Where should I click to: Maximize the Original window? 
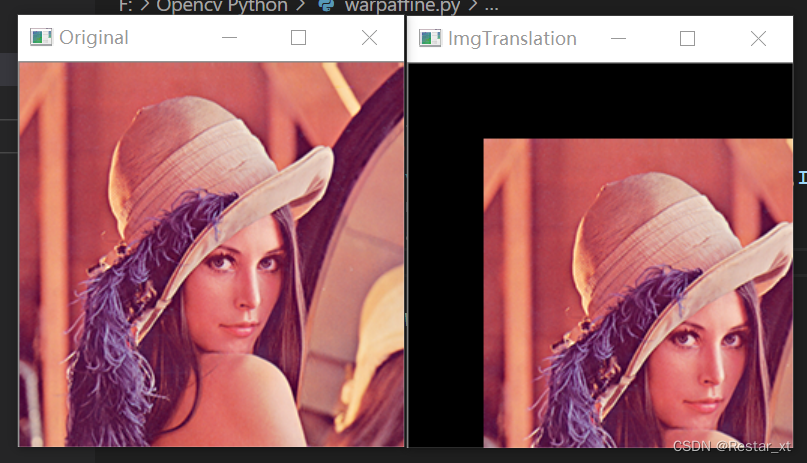pos(299,38)
